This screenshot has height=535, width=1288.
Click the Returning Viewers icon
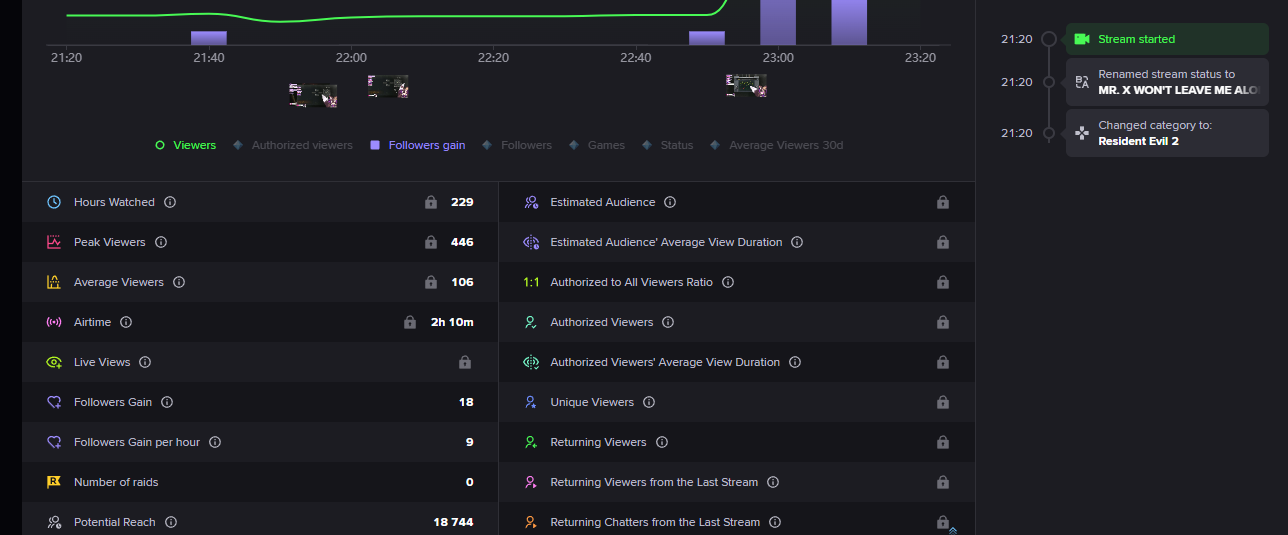coord(531,442)
